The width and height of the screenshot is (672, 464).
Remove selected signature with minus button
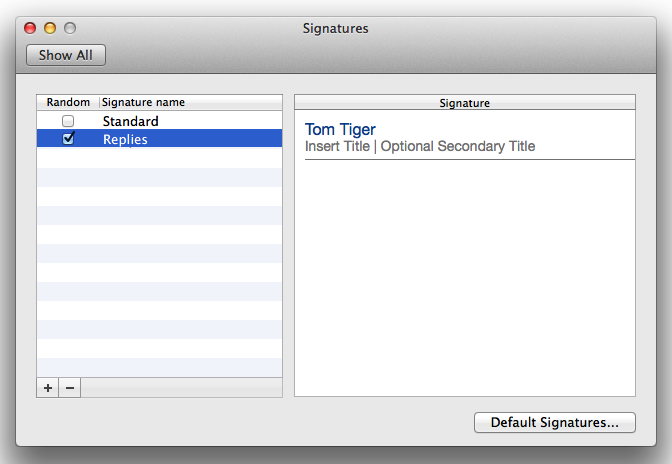69,388
